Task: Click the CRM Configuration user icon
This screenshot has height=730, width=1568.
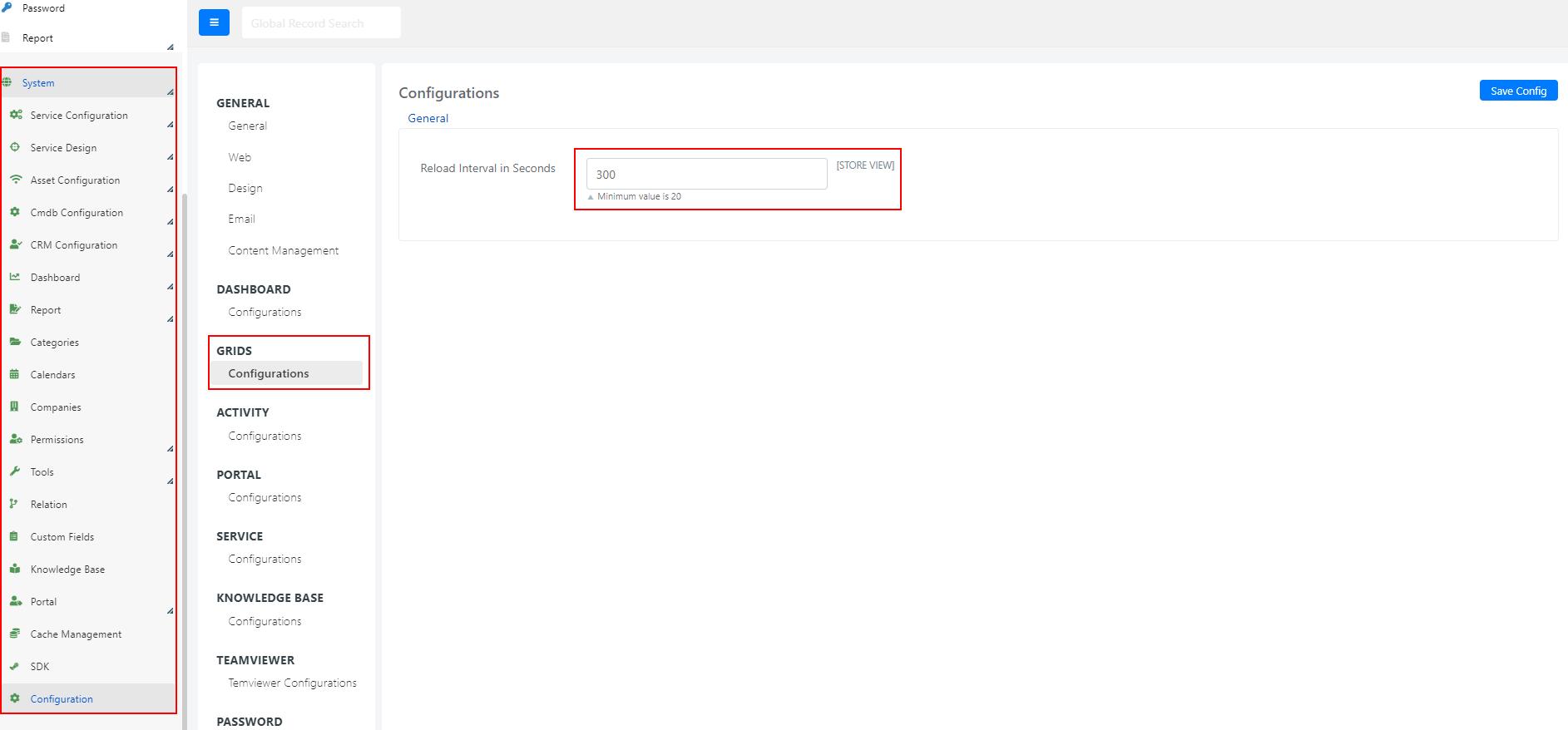Action: point(16,244)
